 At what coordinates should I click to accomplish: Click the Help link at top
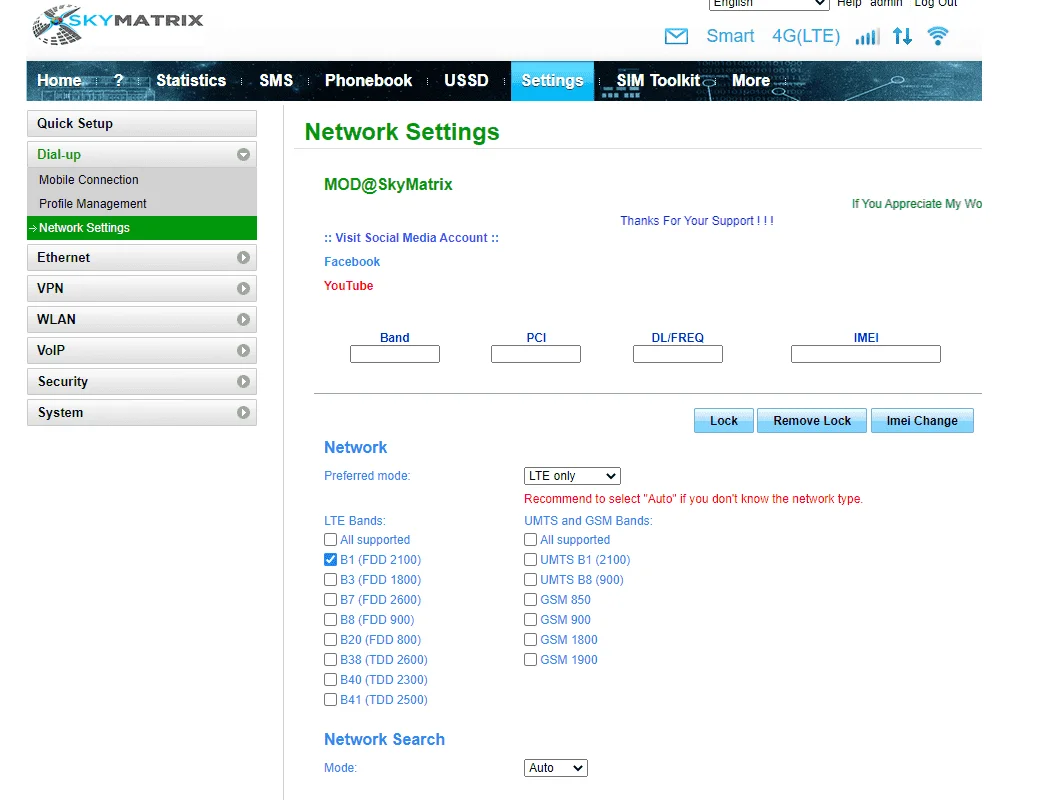pyautogui.click(x=849, y=3)
